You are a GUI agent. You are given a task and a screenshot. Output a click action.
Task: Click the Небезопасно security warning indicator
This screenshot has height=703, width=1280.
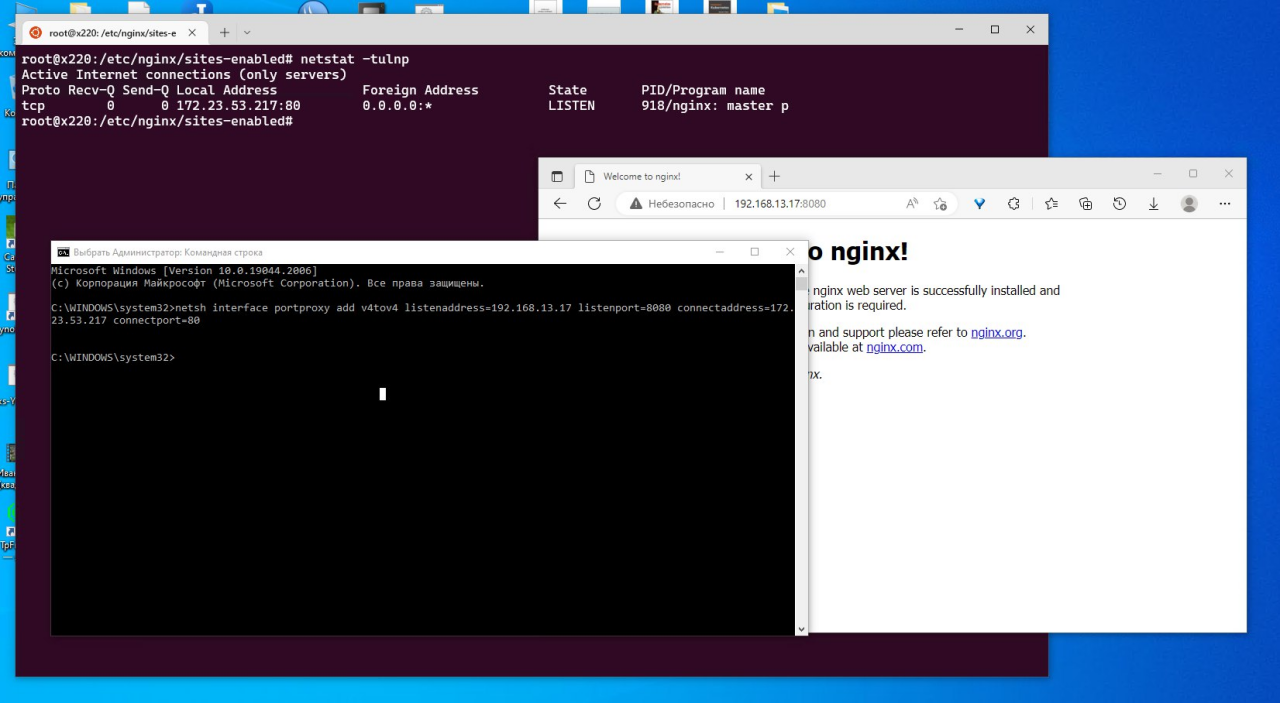[x=671, y=203]
